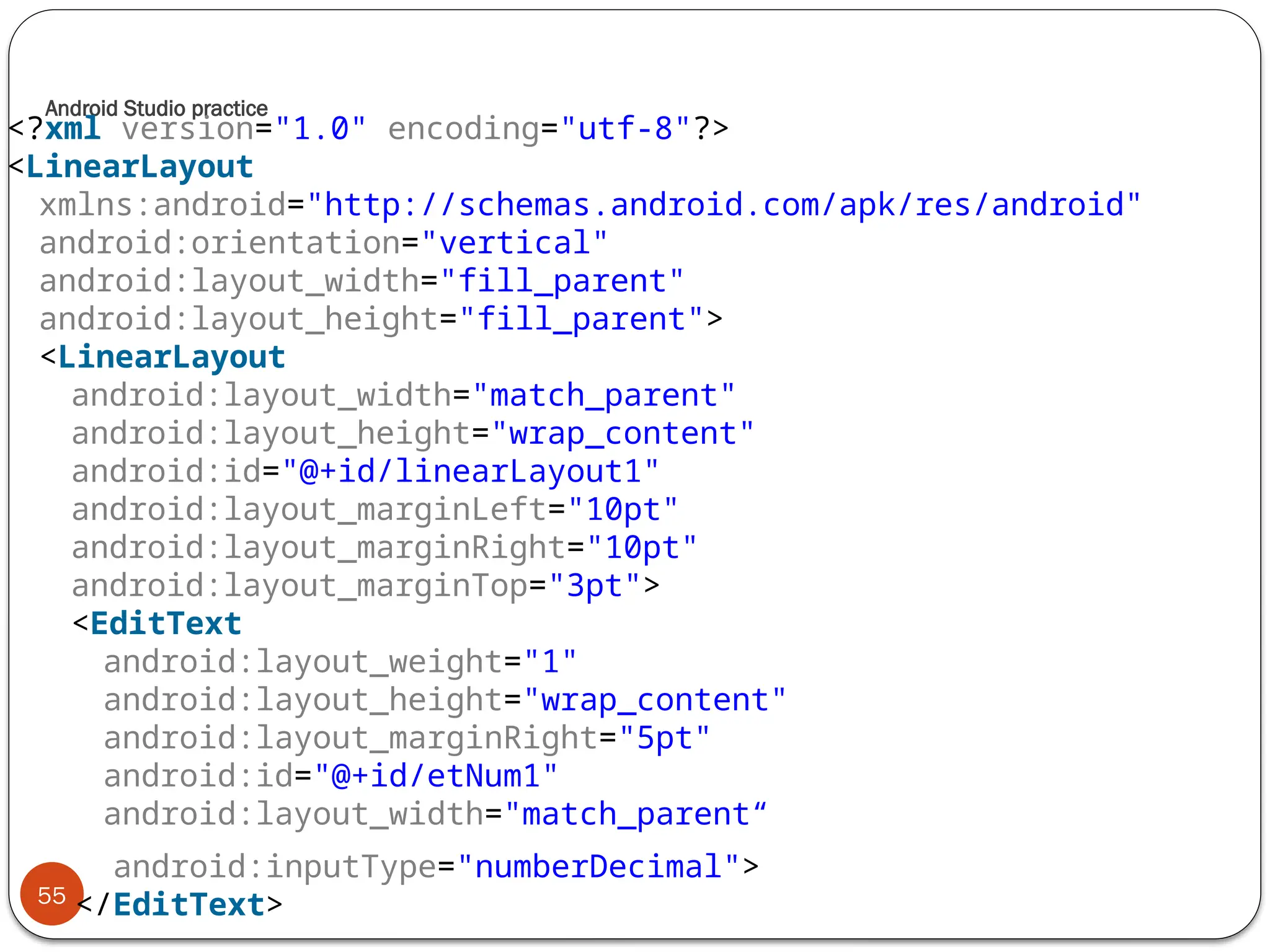Click the xml version="1.0" declaration line

click(369, 129)
